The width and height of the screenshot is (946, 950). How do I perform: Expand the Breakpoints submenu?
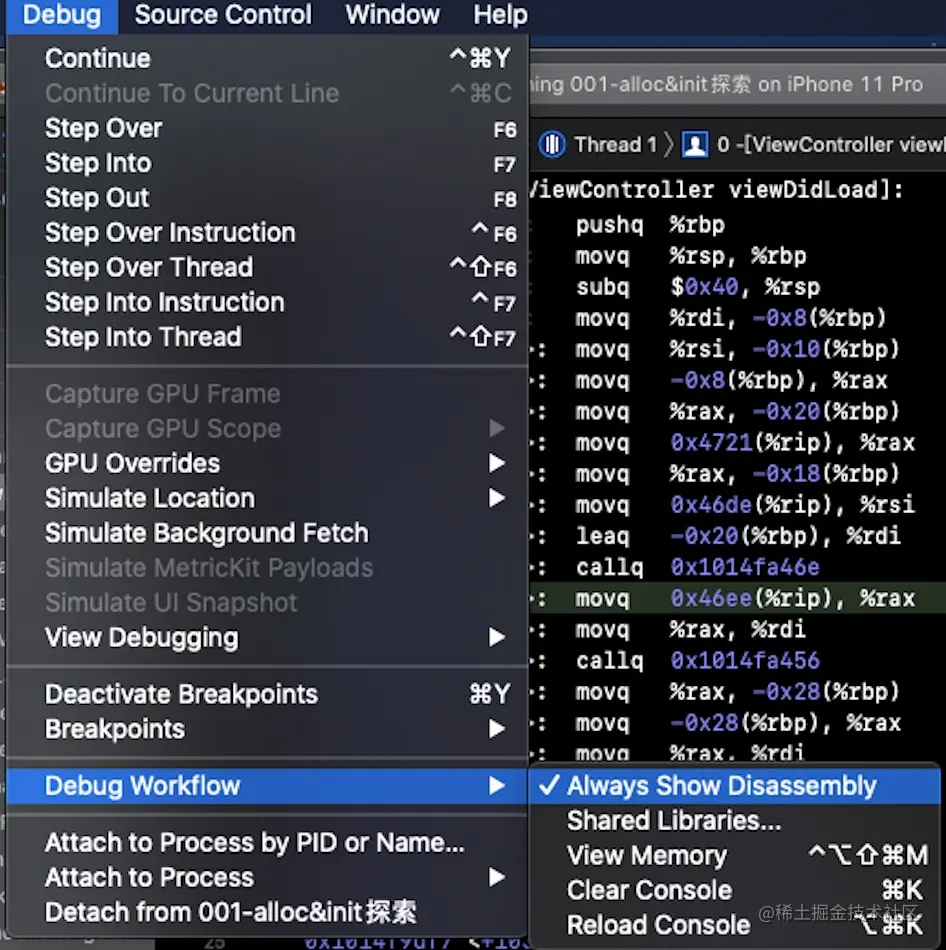[x=115, y=729]
